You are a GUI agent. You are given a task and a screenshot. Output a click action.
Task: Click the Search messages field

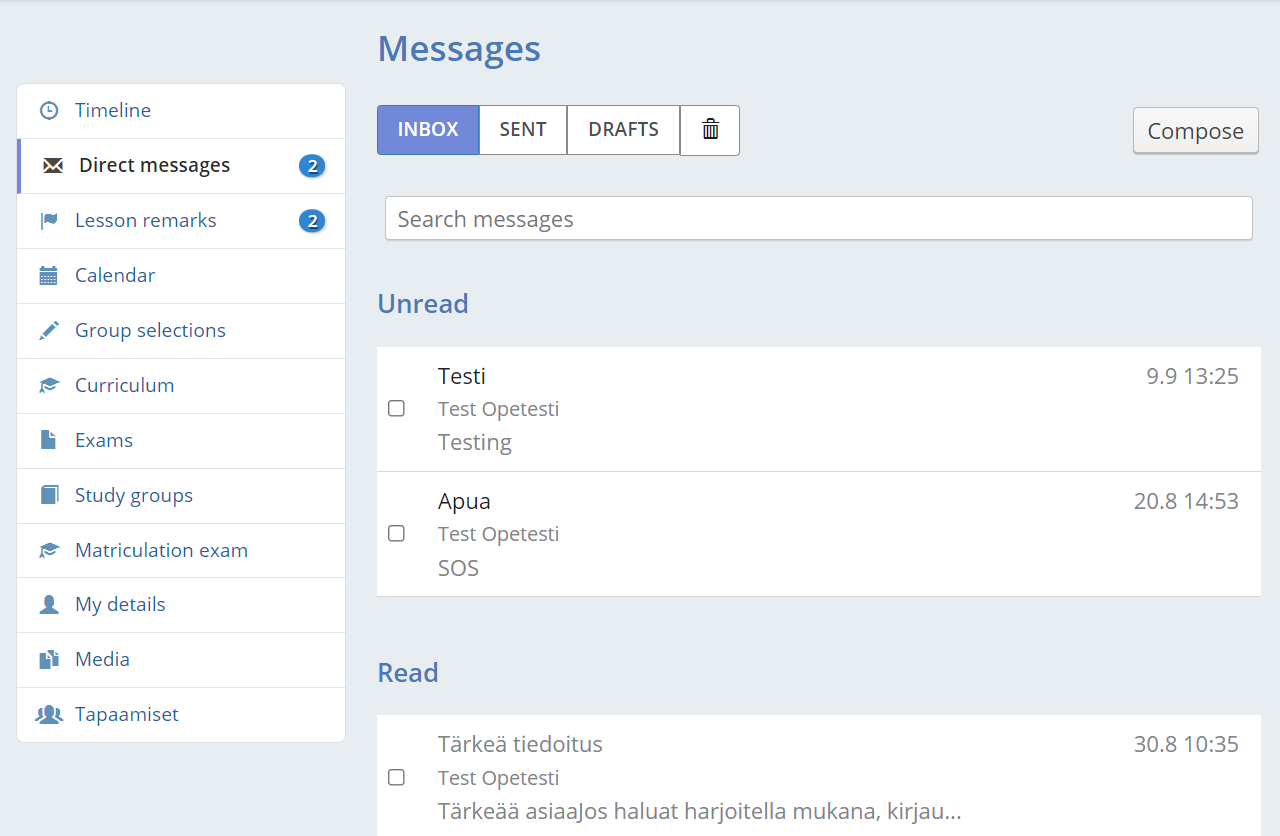(818, 219)
